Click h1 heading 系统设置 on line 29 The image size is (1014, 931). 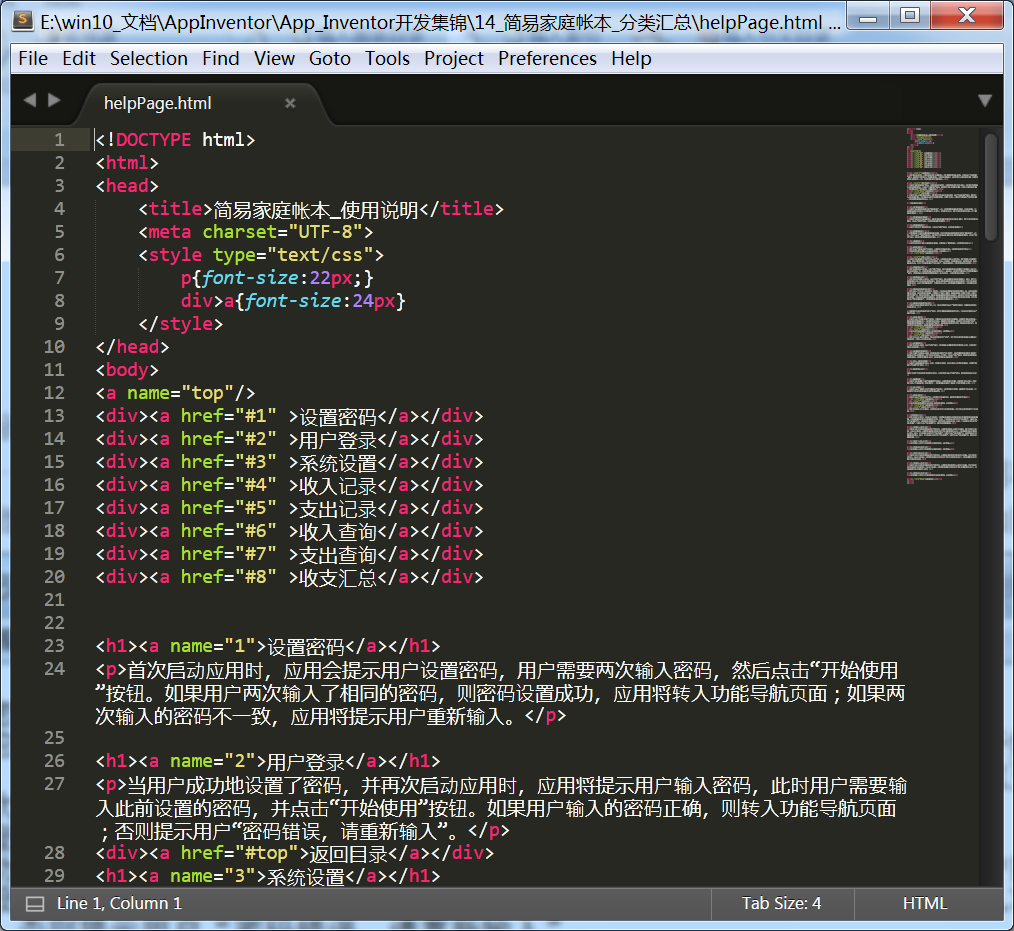coord(305,877)
